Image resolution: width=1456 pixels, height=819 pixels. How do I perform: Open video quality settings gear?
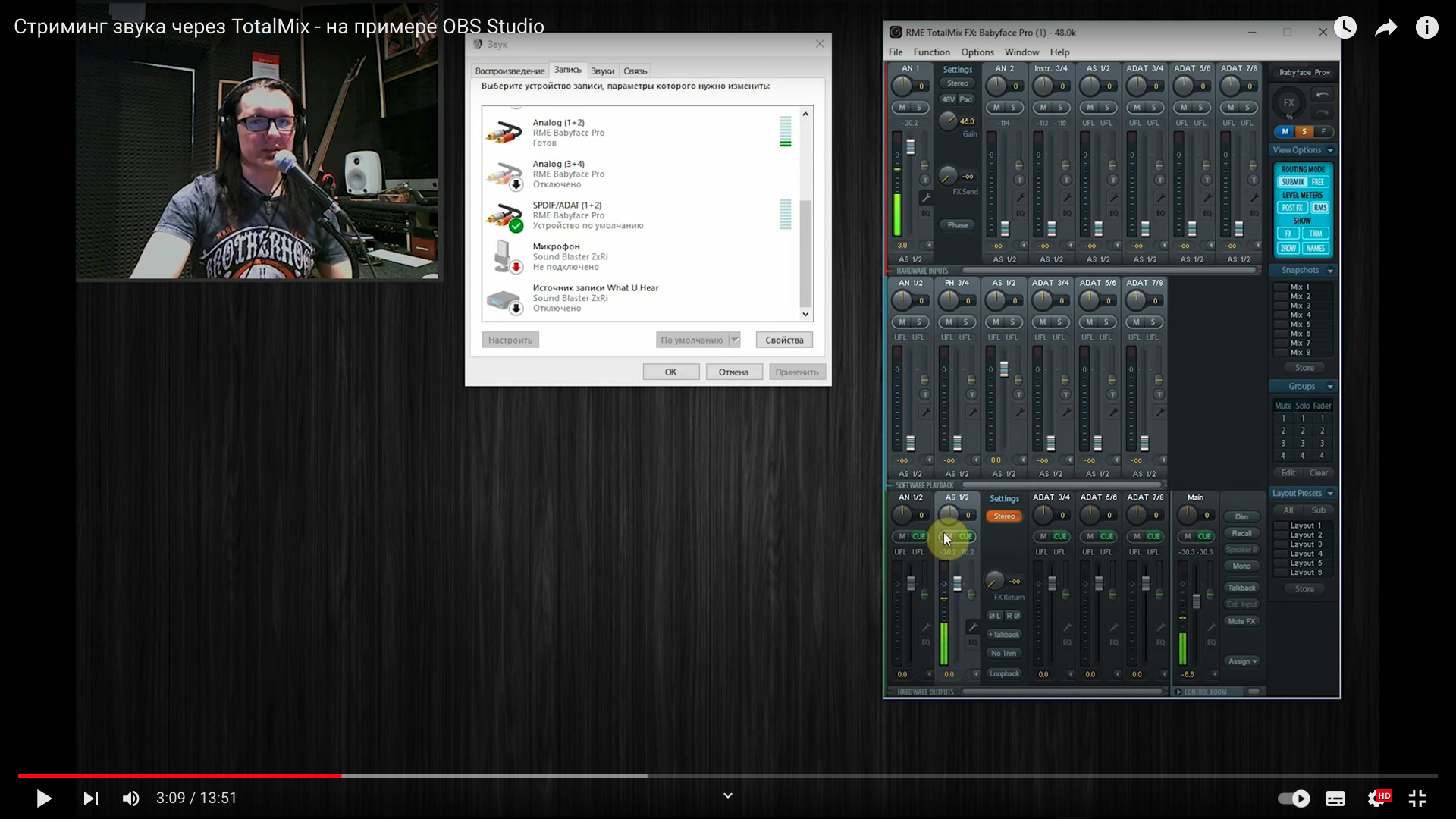[x=1379, y=798]
